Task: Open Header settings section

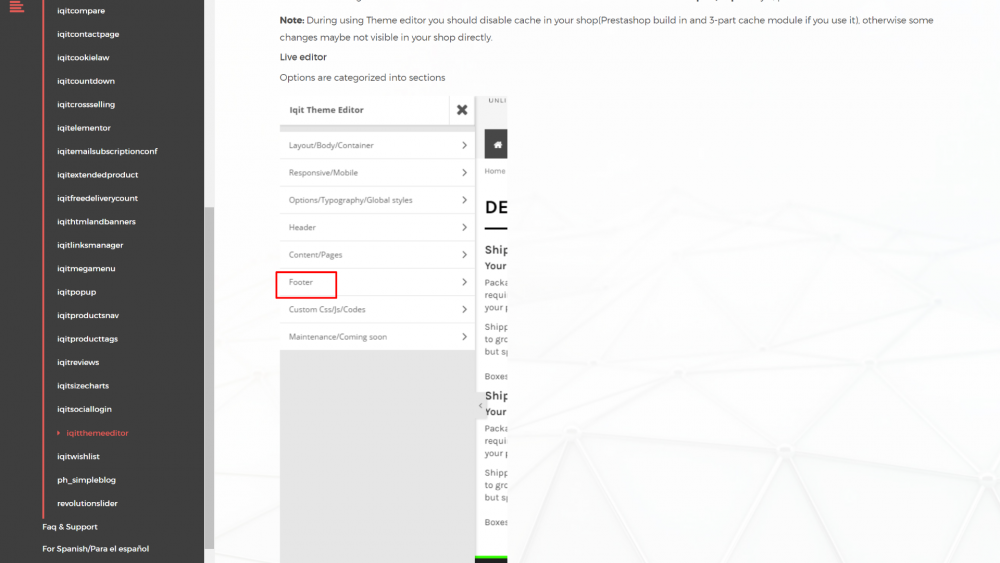Action: [x=377, y=228]
